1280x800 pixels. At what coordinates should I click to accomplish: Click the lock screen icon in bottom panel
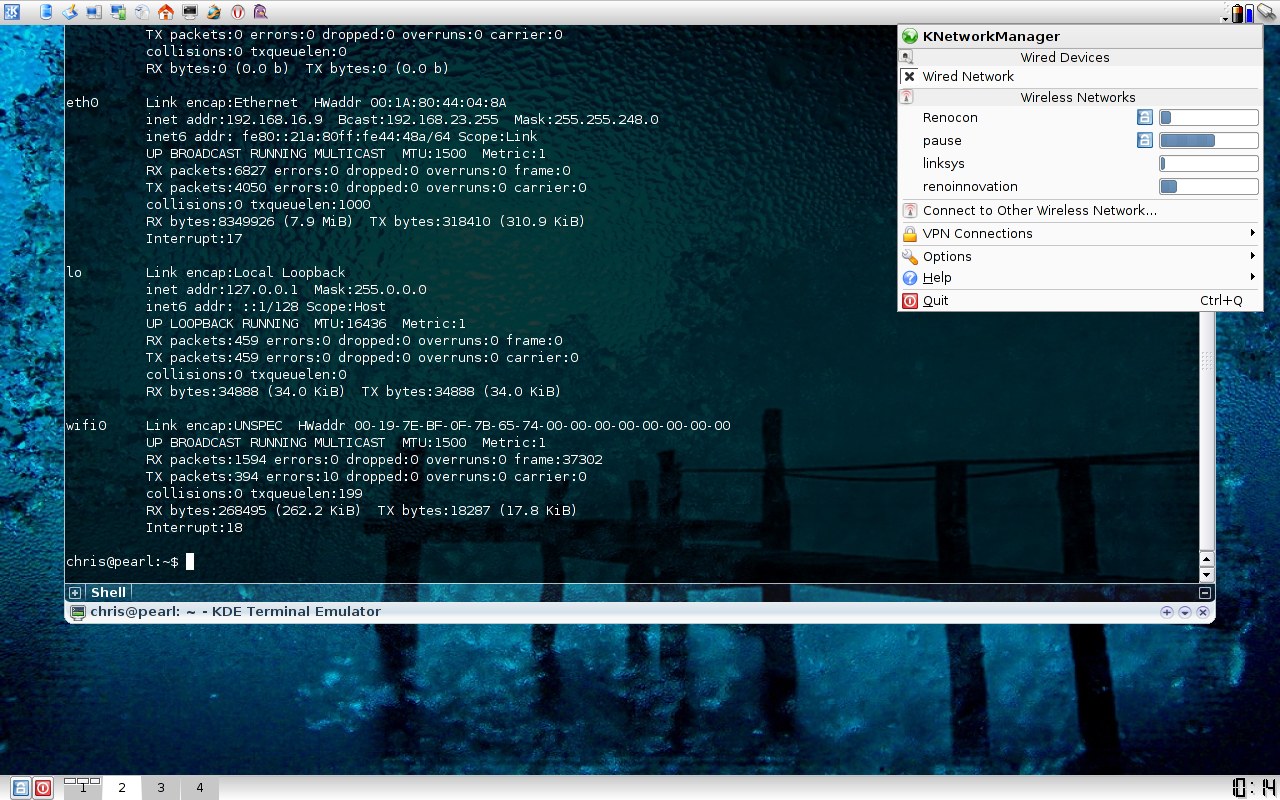pos(20,788)
